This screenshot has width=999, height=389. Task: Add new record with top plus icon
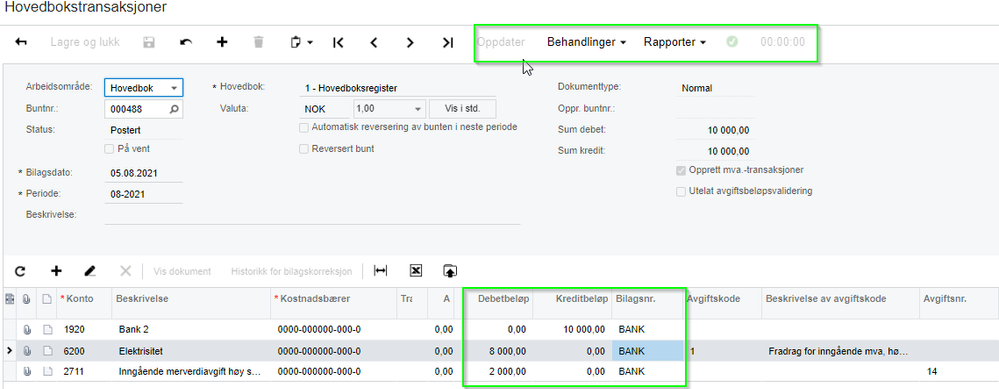[222, 42]
